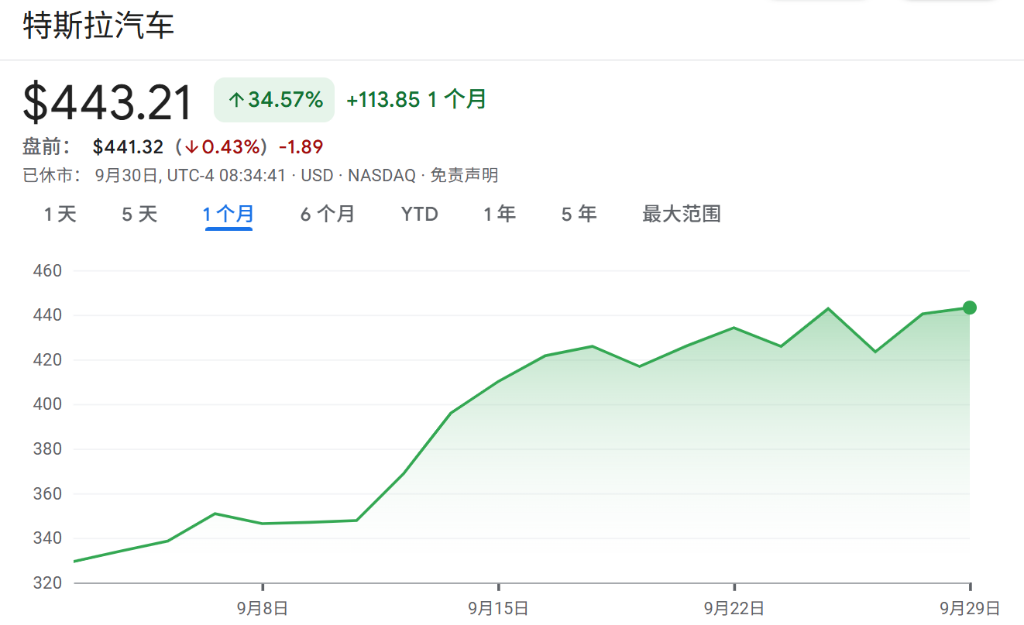Image resolution: width=1024 pixels, height=625 pixels.
Task: Select the $443.21 price display
Action: 105,99
